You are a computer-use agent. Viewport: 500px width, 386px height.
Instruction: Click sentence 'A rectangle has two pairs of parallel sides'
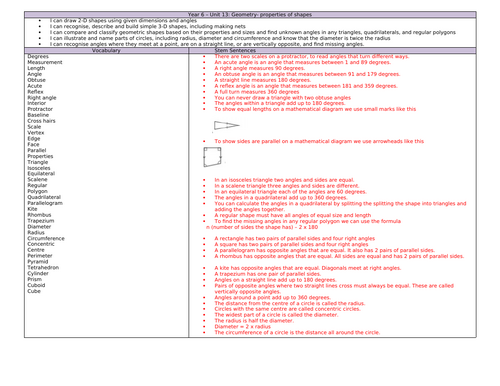point(295,239)
